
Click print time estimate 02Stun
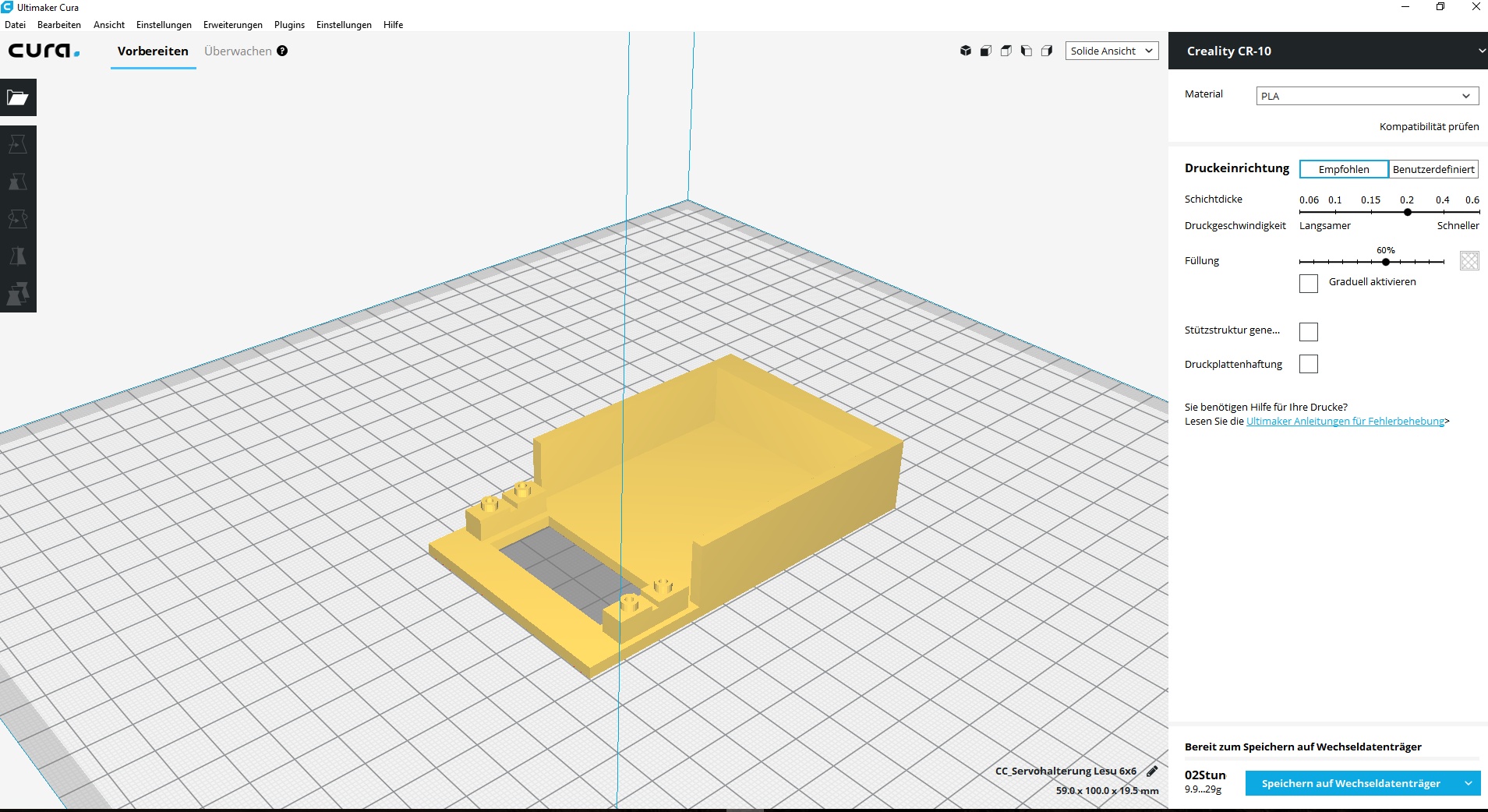click(1205, 775)
